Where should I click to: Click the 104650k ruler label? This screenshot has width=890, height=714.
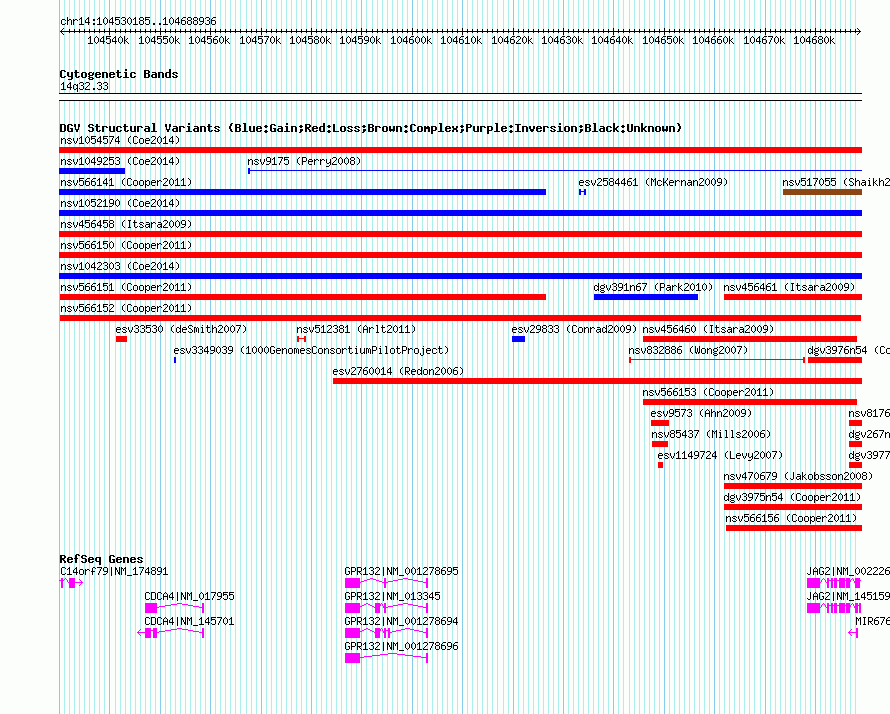click(x=663, y=40)
